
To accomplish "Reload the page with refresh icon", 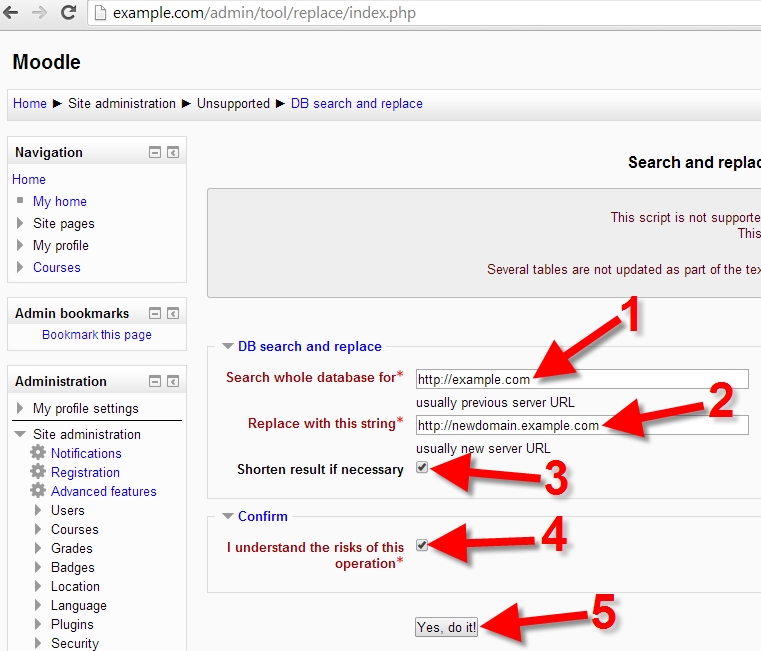I will [68, 13].
